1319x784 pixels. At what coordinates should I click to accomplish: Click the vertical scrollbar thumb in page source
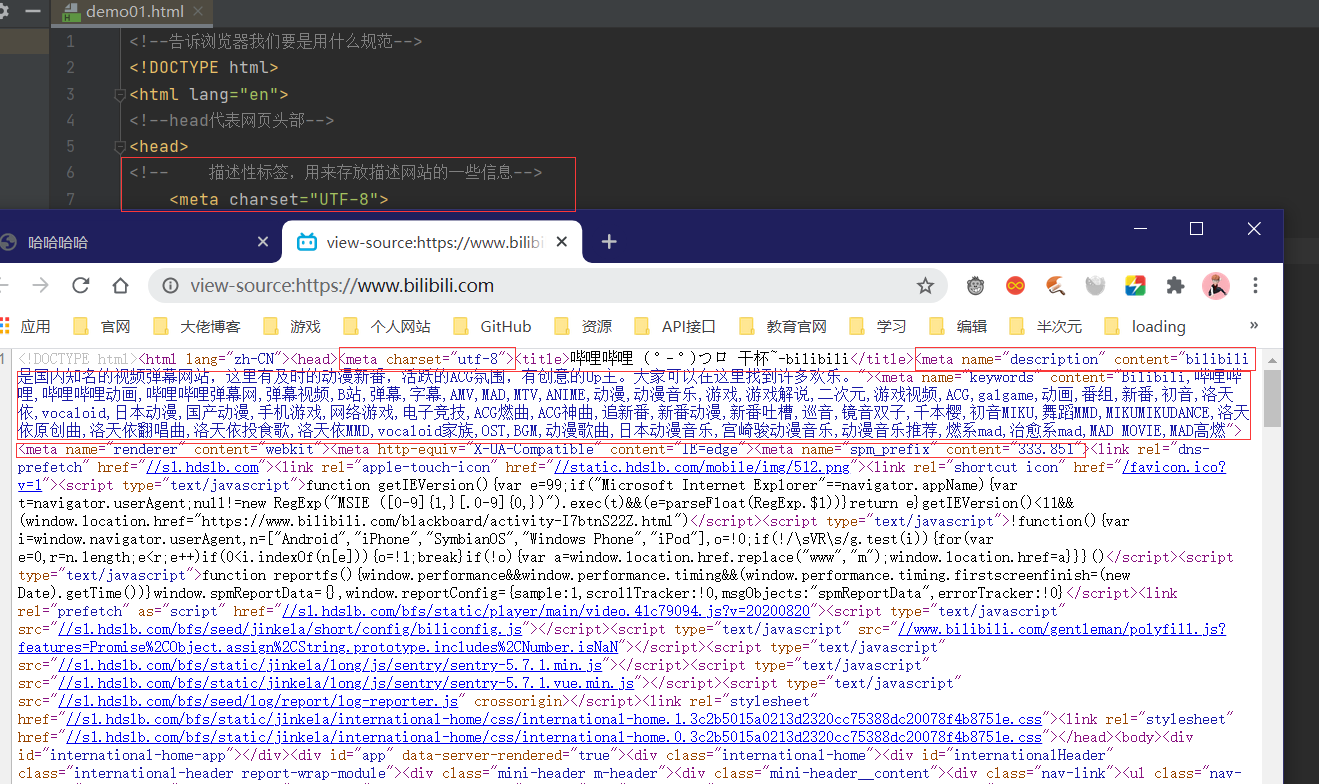pos(1271,398)
